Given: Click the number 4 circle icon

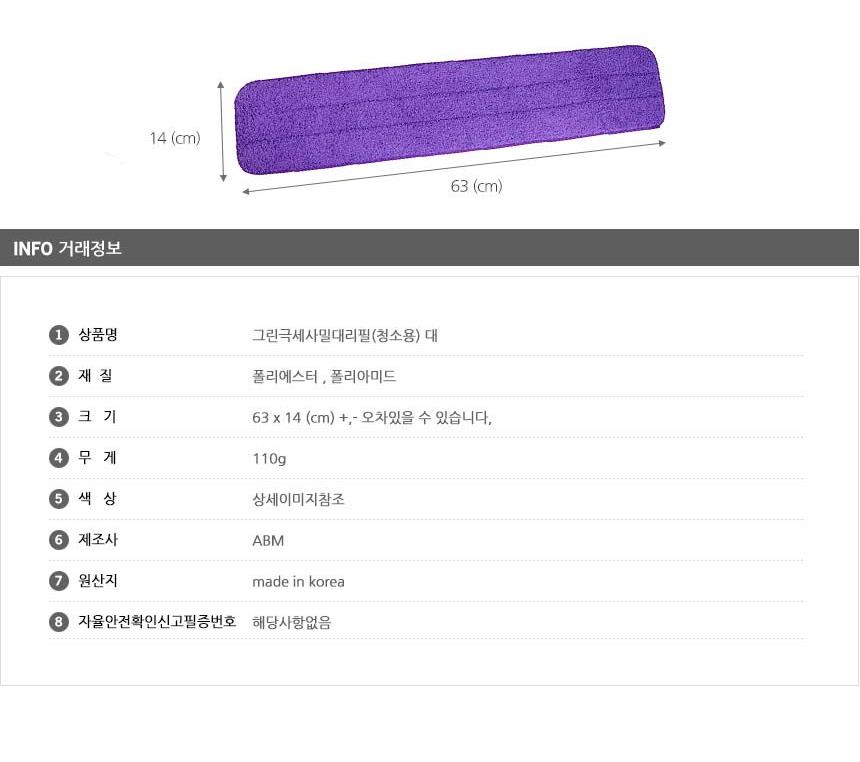Looking at the screenshot, I should tap(58, 458).
